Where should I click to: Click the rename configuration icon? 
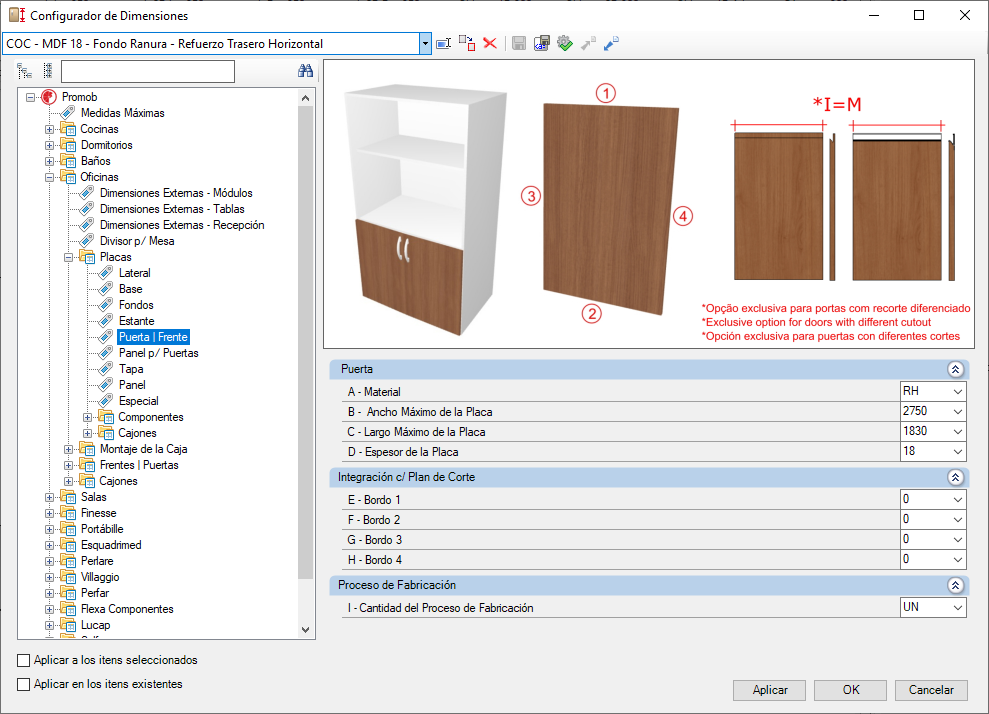(444, 44)
